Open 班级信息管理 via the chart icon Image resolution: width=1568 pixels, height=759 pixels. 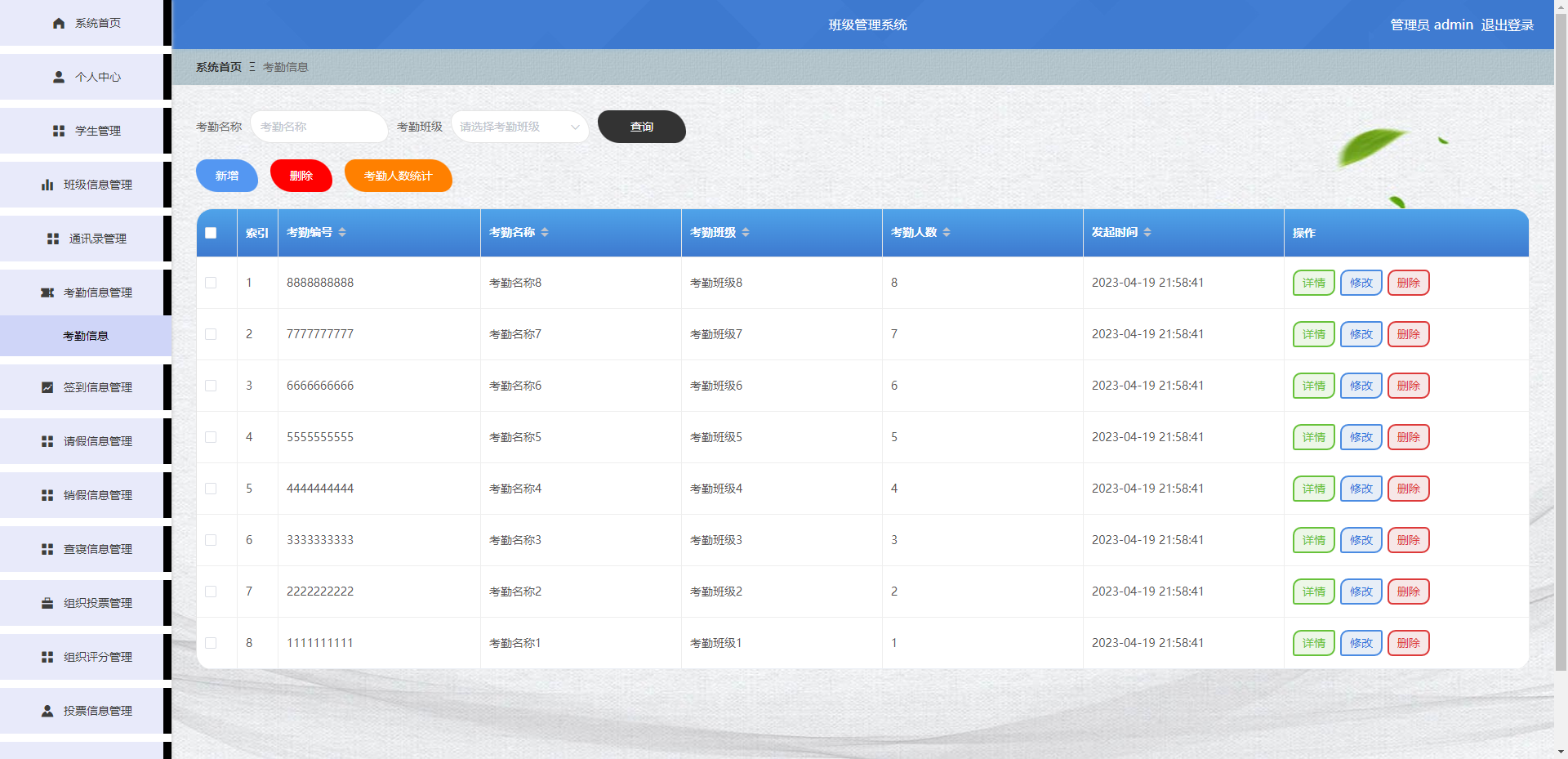(47, 184)
